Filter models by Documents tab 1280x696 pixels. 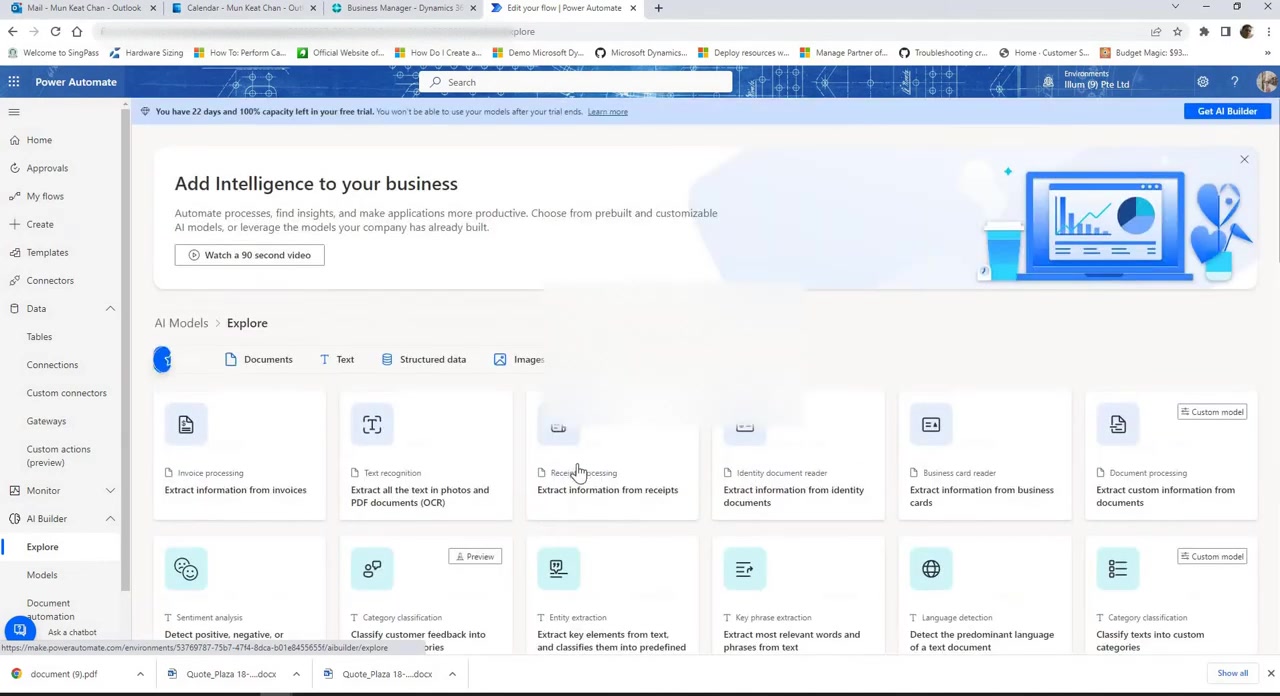259,359
